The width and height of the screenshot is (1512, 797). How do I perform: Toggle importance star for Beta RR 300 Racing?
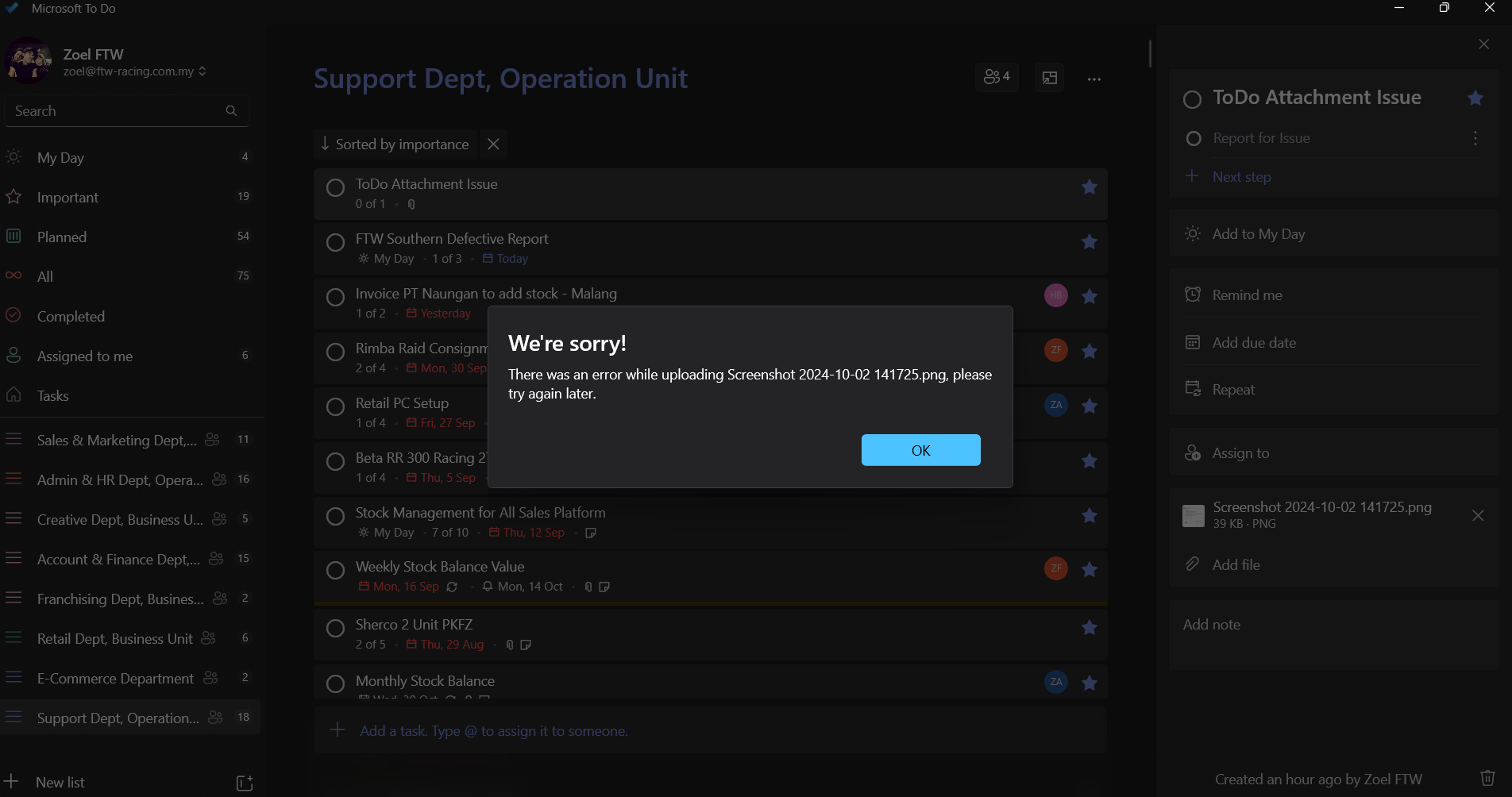(1090, 461)
